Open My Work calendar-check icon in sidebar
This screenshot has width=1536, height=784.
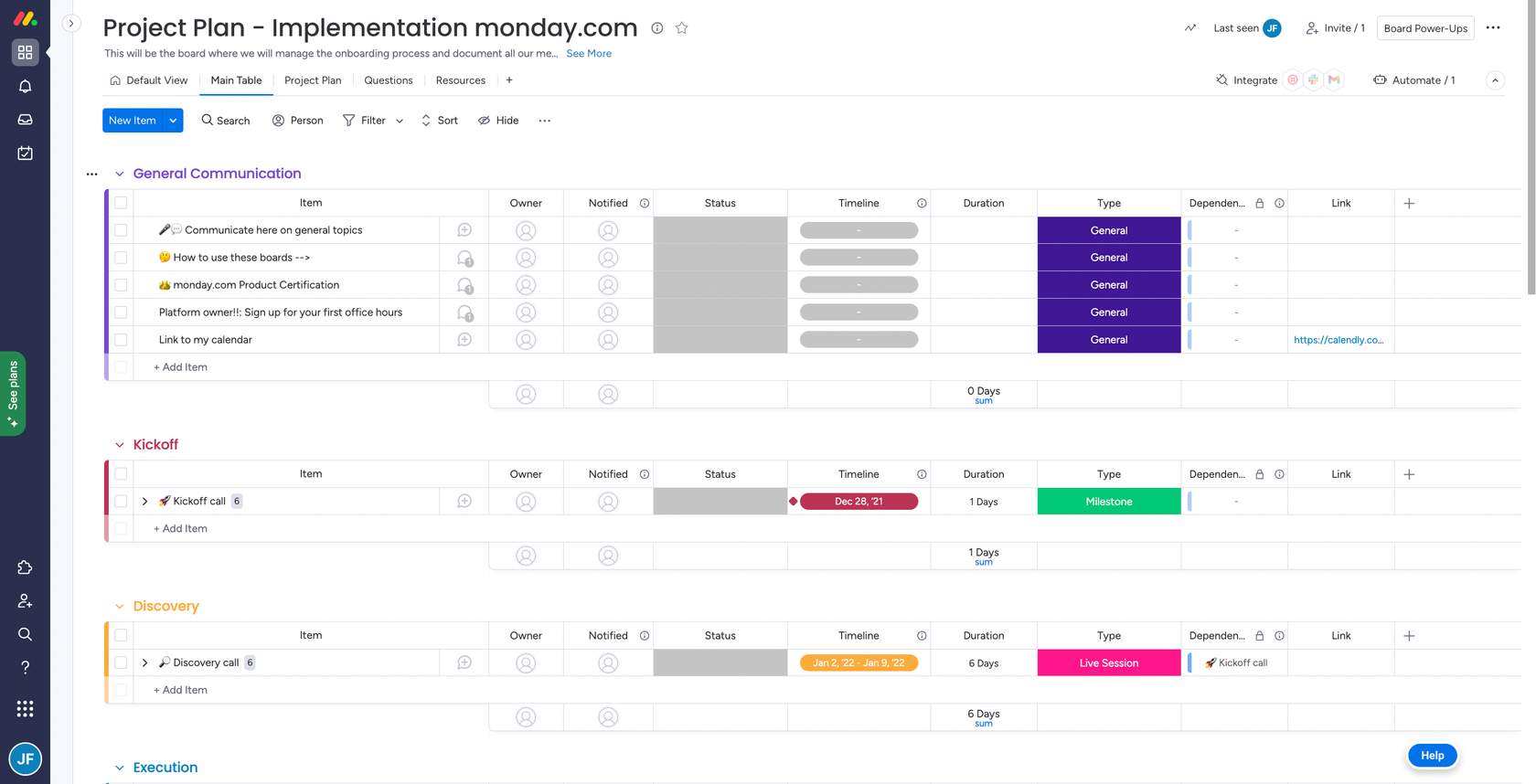click(25, 154)
